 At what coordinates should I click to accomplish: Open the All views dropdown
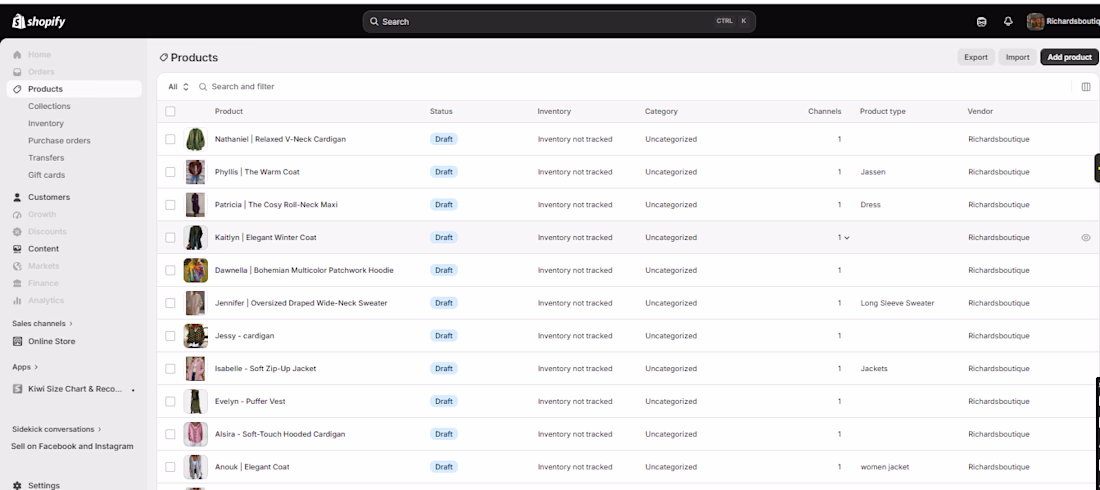179,87
